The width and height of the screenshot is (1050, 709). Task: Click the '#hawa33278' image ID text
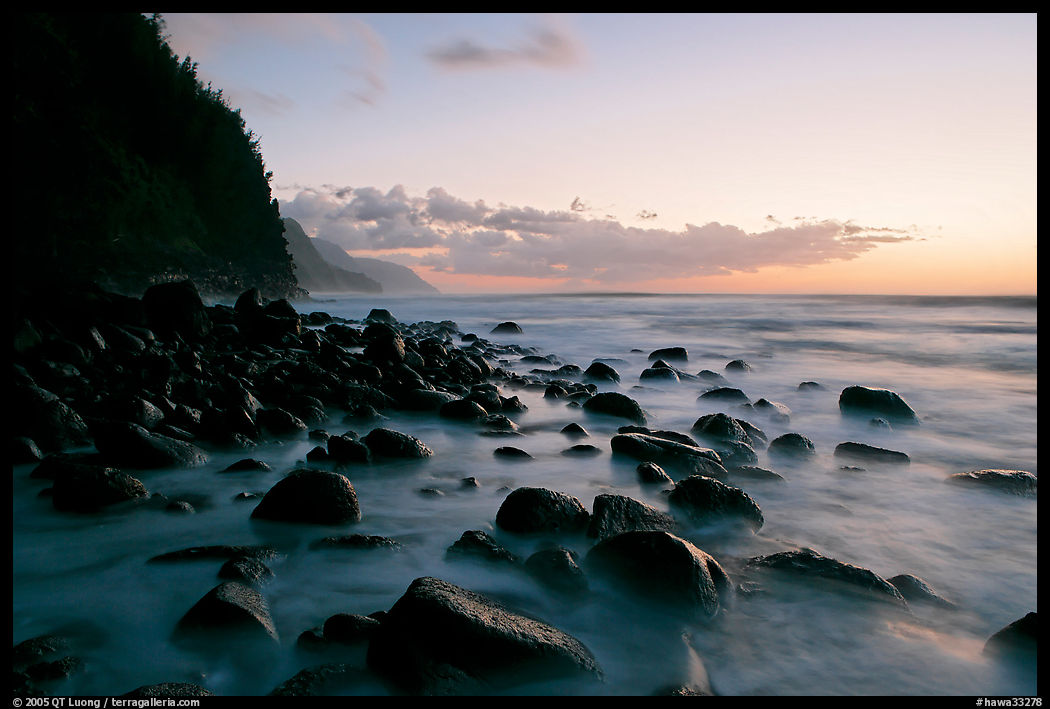pos(1008,702)
